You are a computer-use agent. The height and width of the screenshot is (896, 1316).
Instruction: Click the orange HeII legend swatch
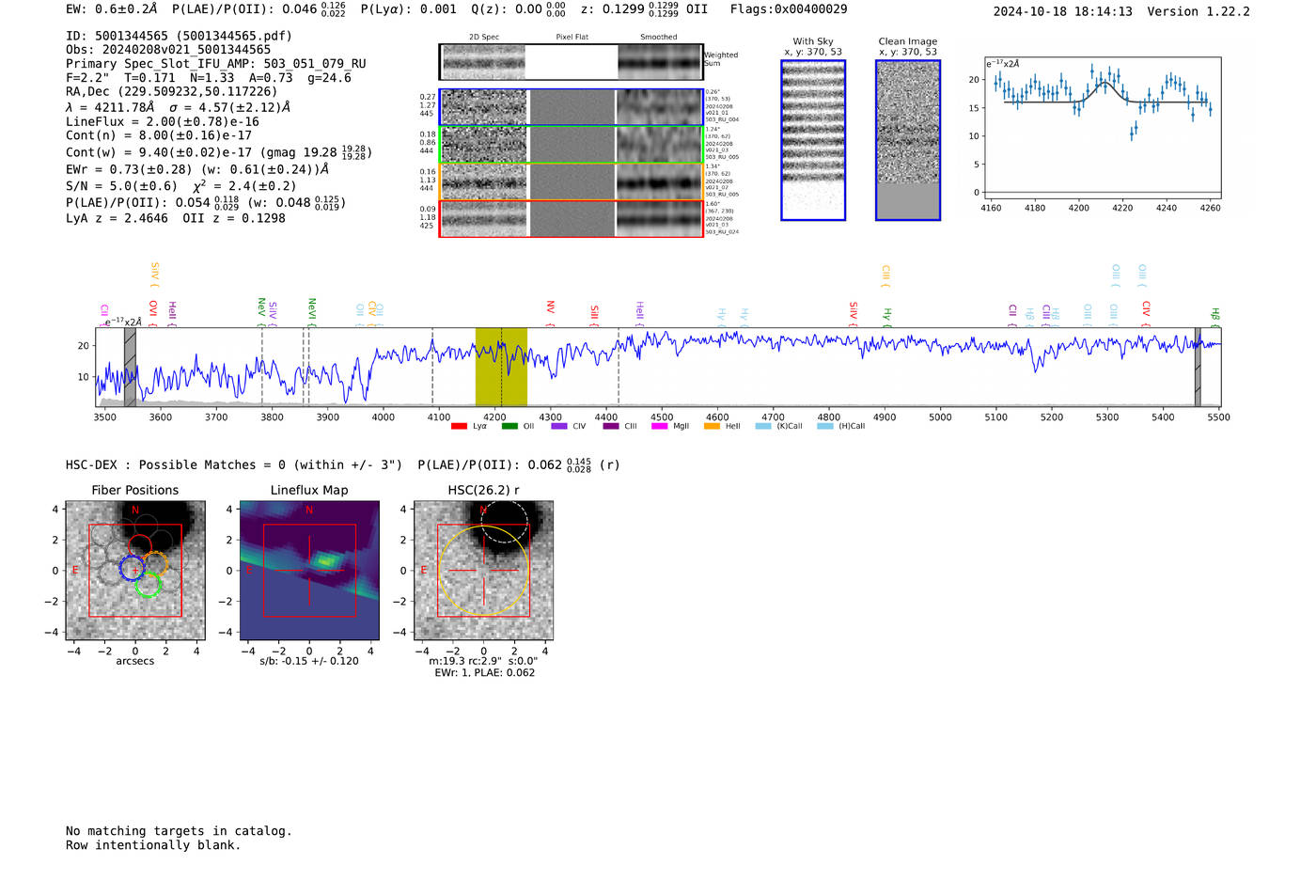[x=712, y=427]
